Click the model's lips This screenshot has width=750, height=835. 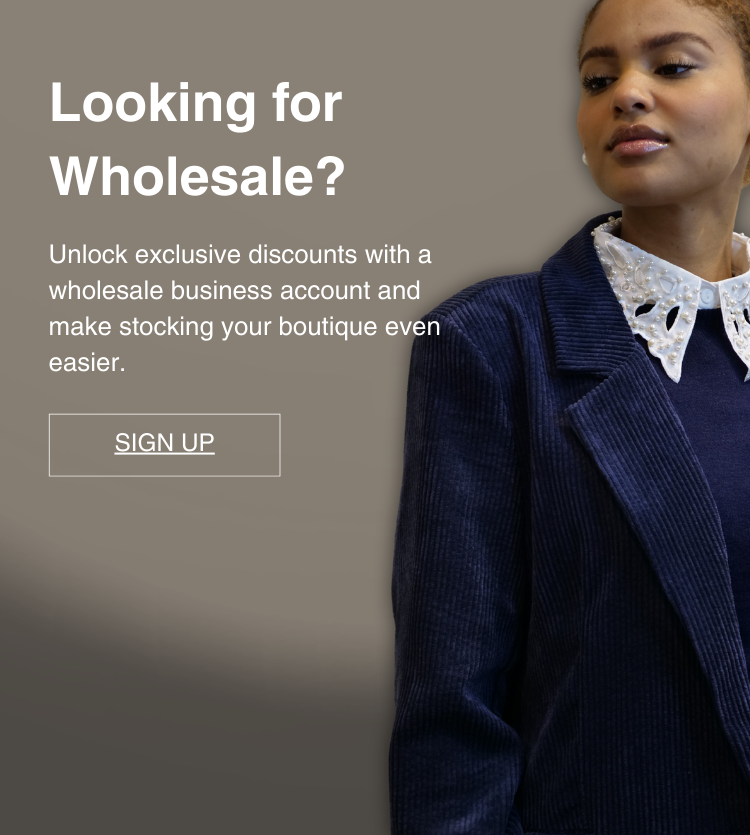click(x=638, y=140)
